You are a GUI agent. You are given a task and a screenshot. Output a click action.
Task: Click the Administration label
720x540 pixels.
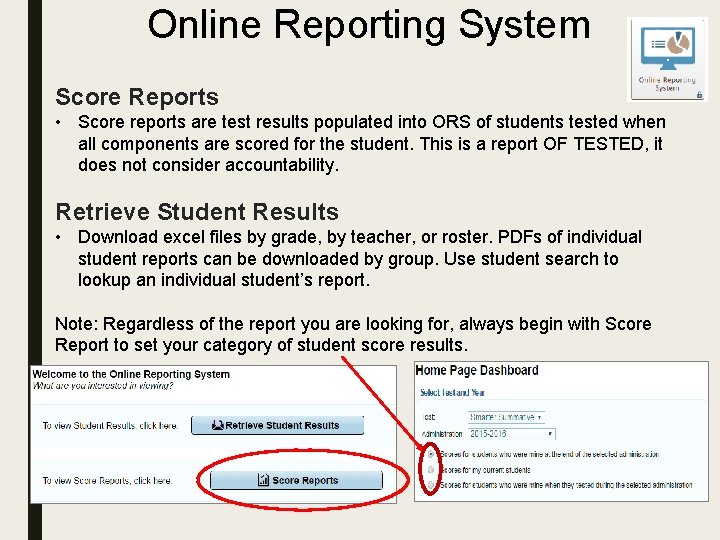click(x=442, y=434)
